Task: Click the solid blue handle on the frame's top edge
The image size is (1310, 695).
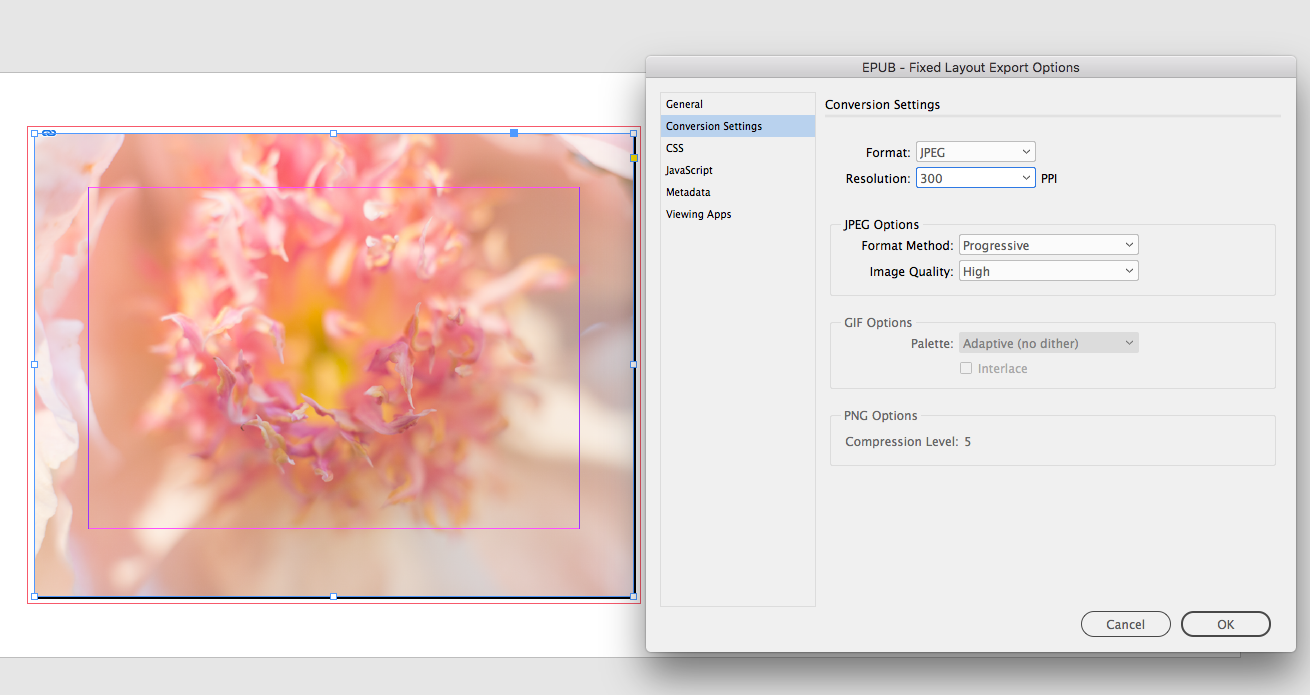Action: click(x=514, y=133)
